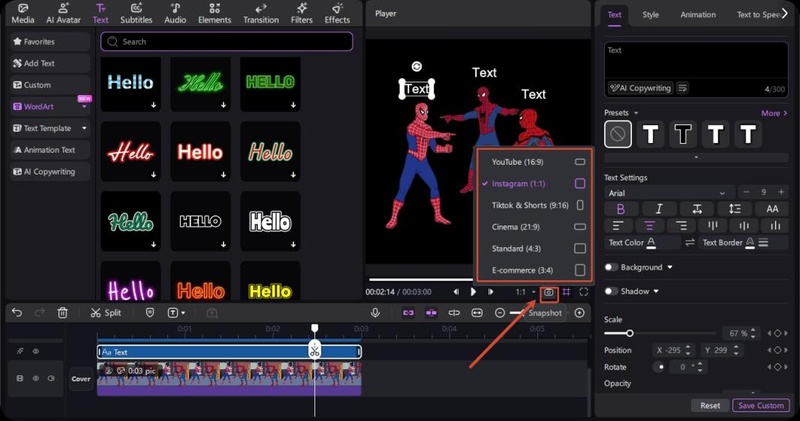Toggle text track visibility eye
Screen dimensions: 800x421
[36, 351]
